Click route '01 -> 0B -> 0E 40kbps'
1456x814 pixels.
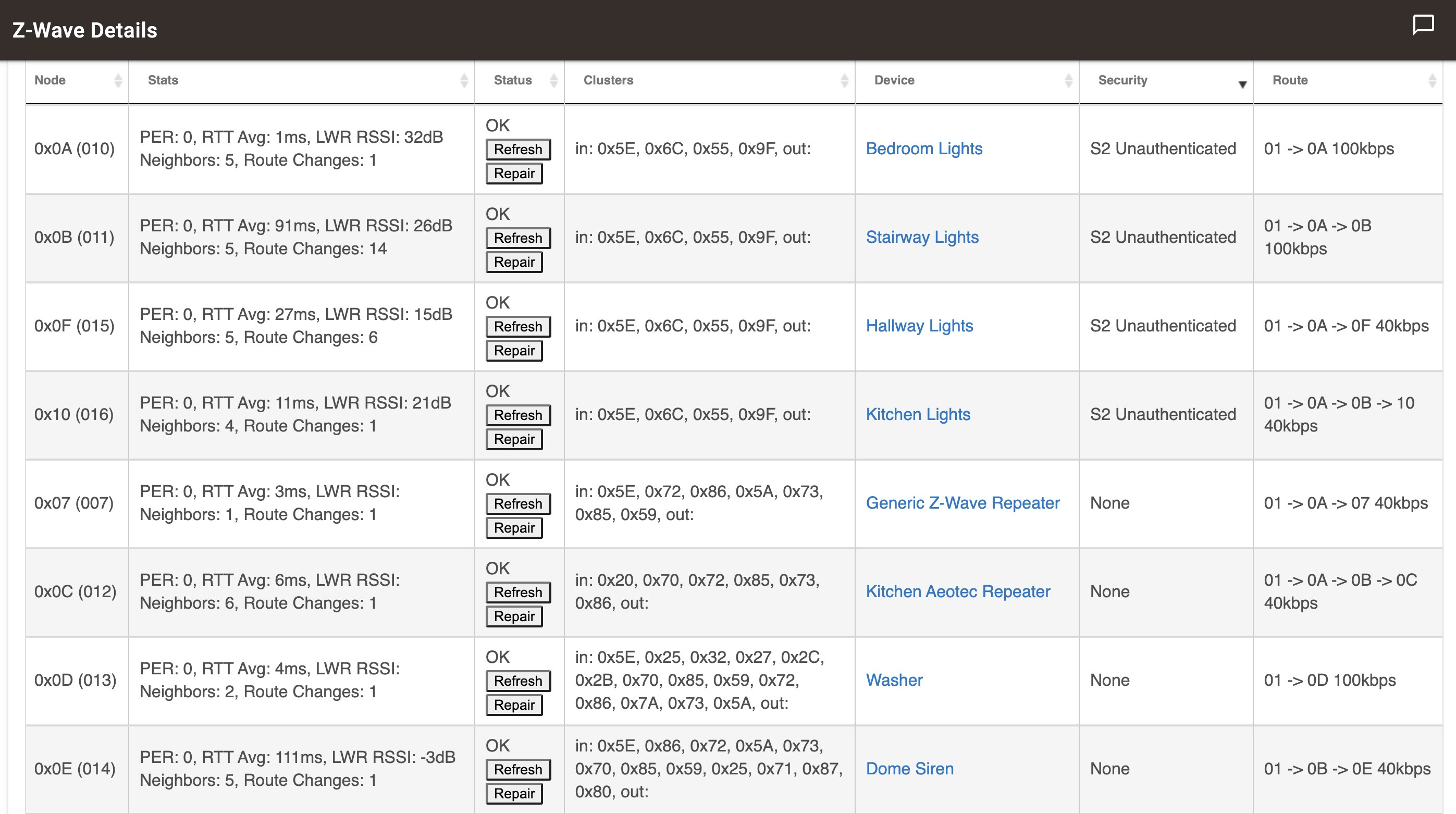point(1348,769)
